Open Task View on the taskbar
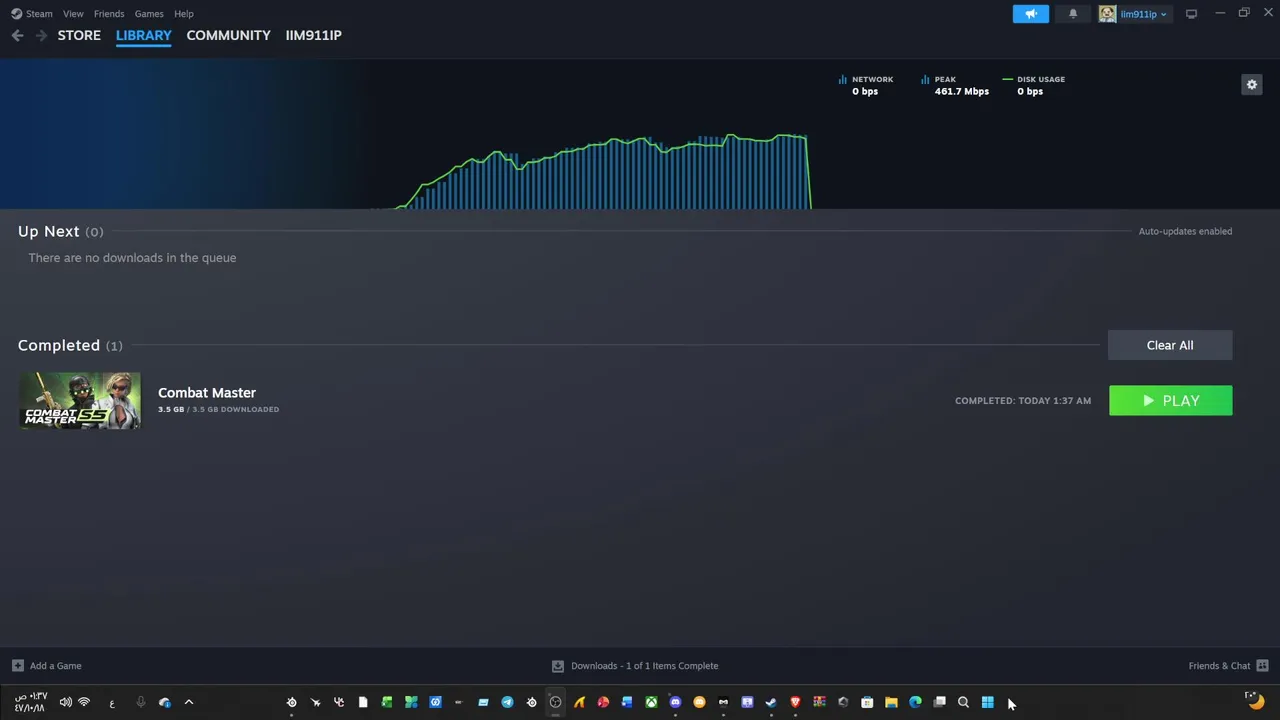Screen dimensions: 1280x720 tap(939, 702)
